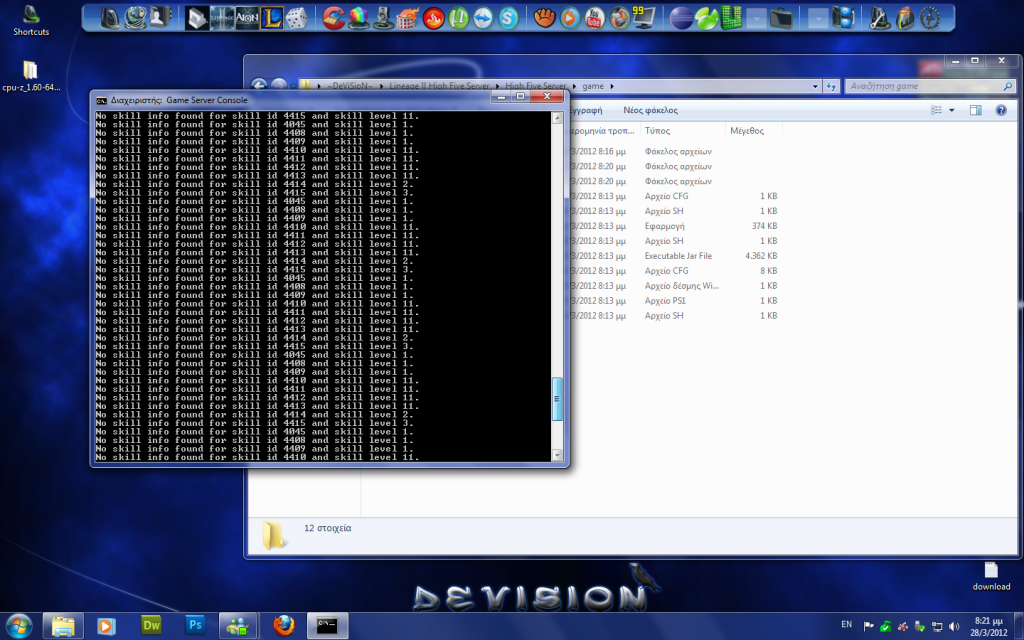Sort files by the Τύπος column header
The width and height of the screenshot is (1024, 640).
point(658,130)
